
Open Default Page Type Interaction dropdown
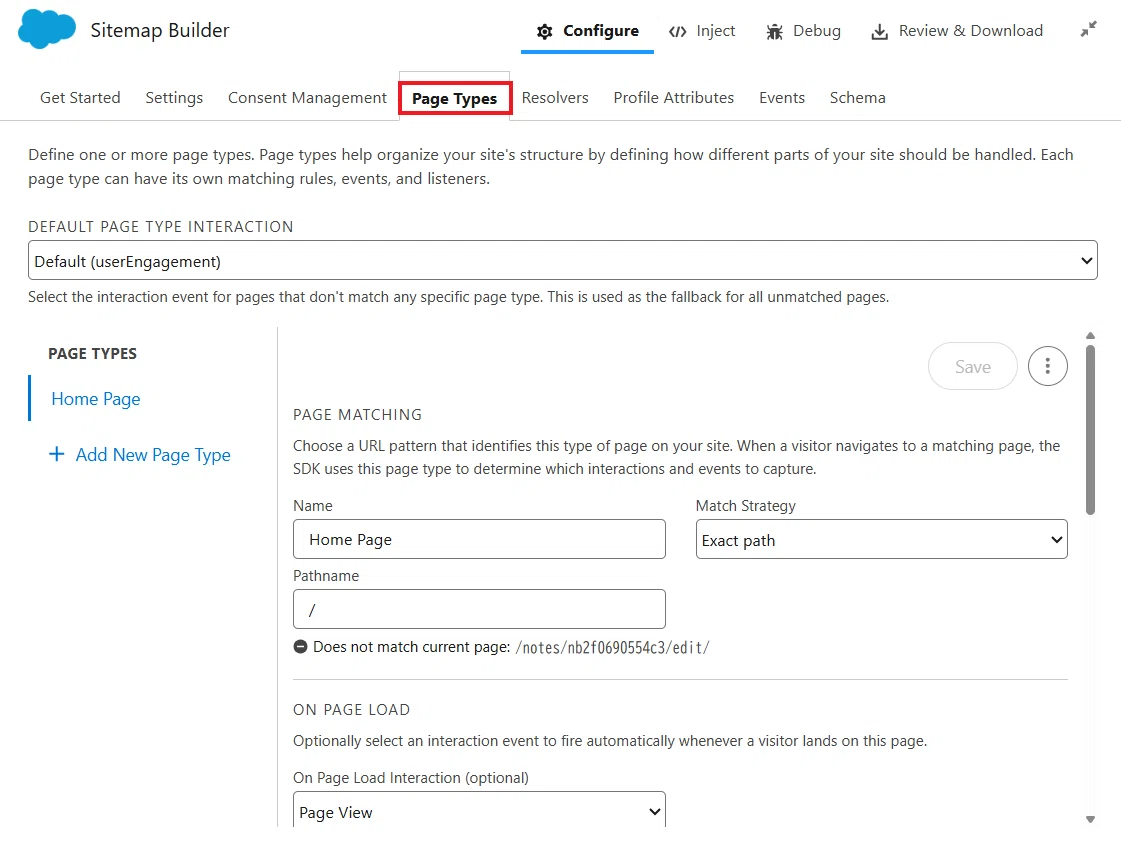(x=563, y=260)
